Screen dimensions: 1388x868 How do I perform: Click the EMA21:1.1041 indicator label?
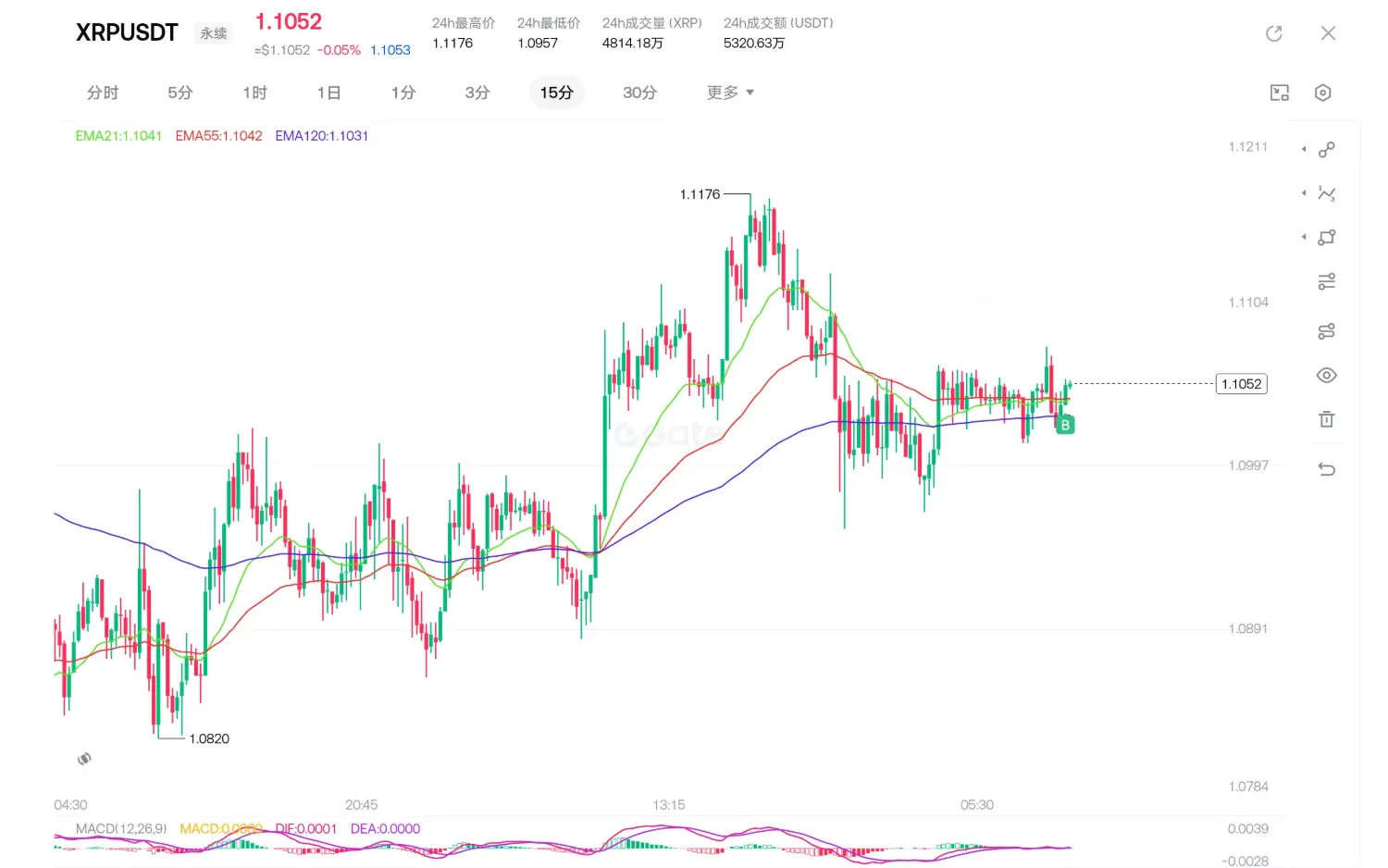click(x=118, y=136)
